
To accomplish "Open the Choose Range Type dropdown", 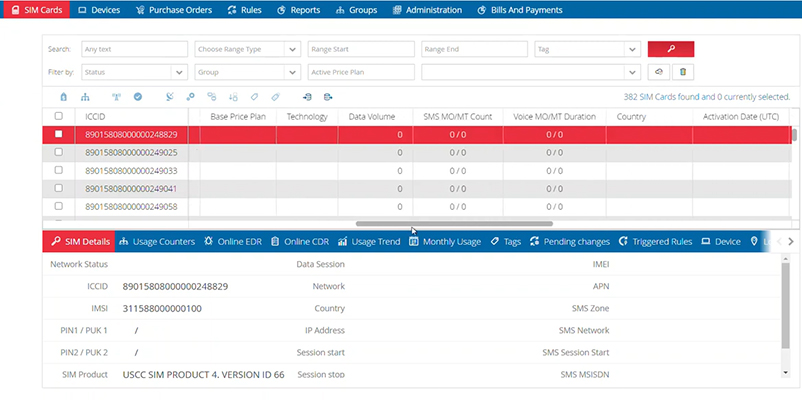I will point(247,49).
